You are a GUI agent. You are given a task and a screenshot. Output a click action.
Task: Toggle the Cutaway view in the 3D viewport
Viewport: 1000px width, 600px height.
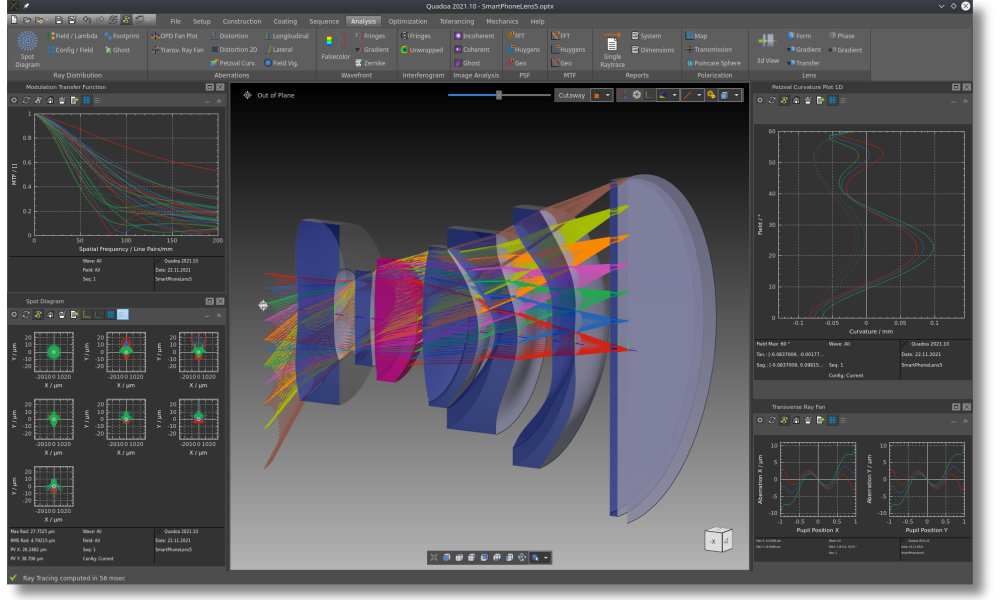click(x=571, y=95)
